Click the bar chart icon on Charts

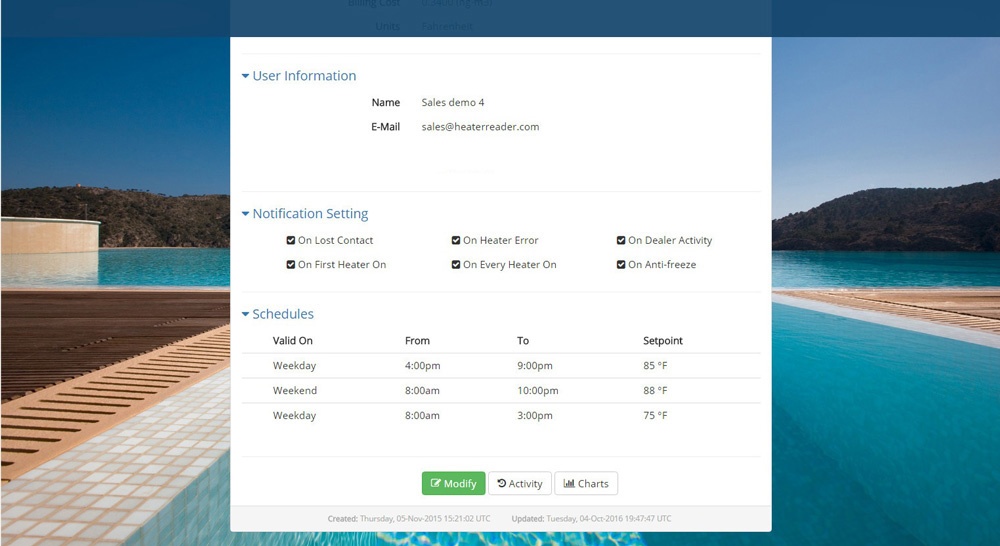[569, 484]
